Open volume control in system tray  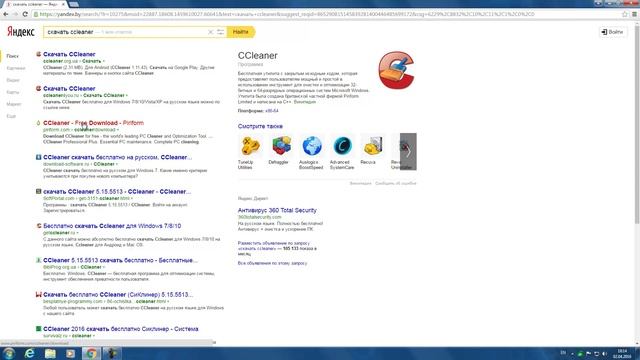605,353
